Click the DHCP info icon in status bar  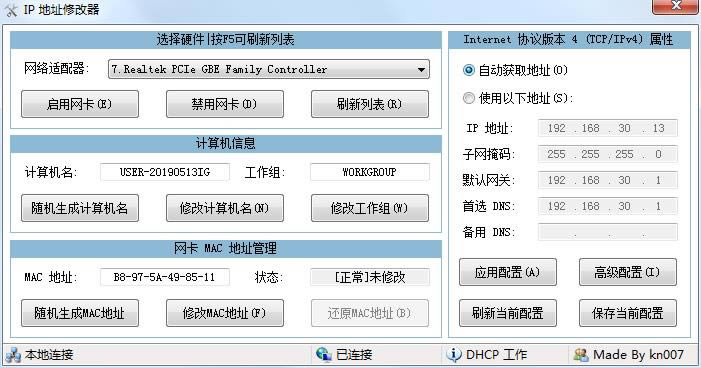[453, 355]
